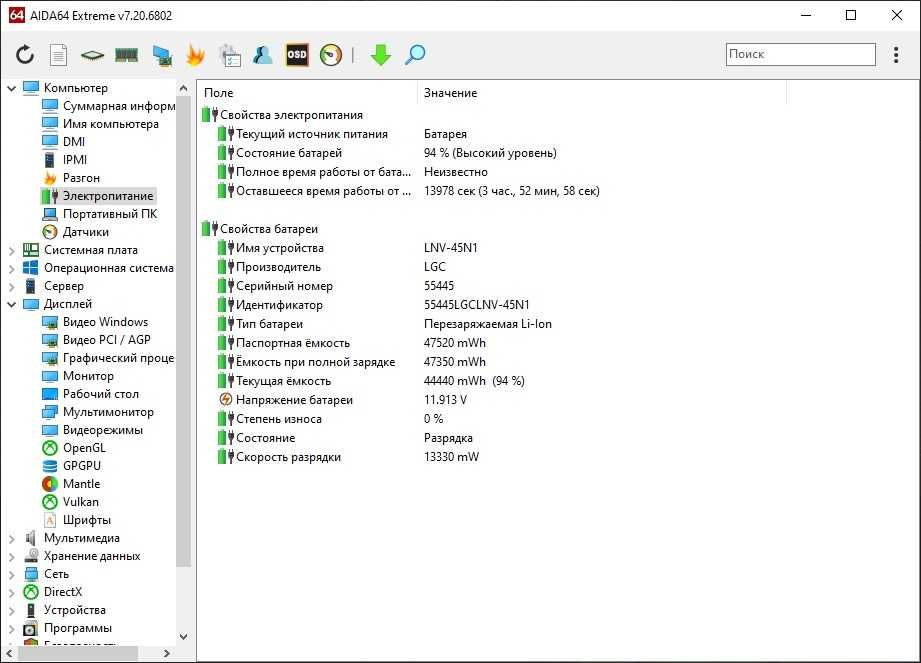Viewport: 921px width, 663px height.
Task: Click the tree scrollbar down arrow
Action: pos(183,637)
